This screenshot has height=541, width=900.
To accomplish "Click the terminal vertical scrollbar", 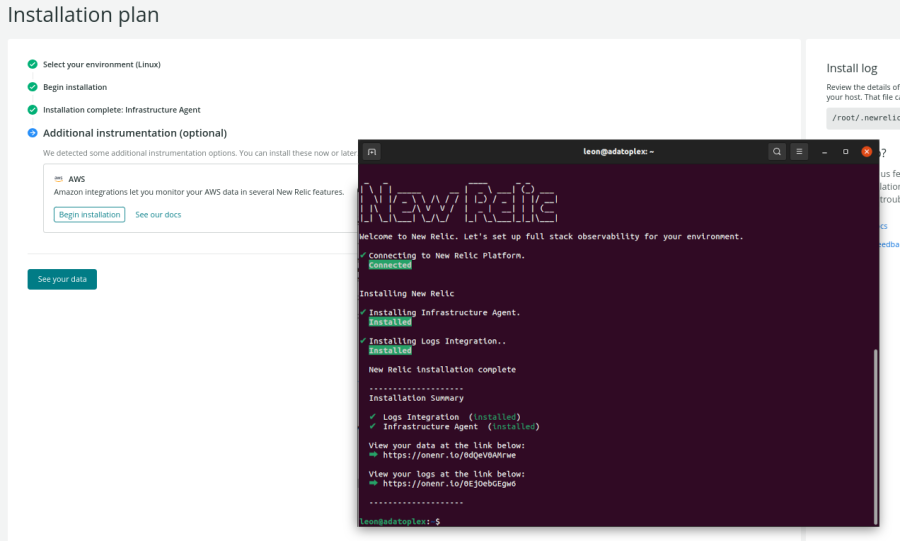I will pyautogui.click(x=877, y=430).
